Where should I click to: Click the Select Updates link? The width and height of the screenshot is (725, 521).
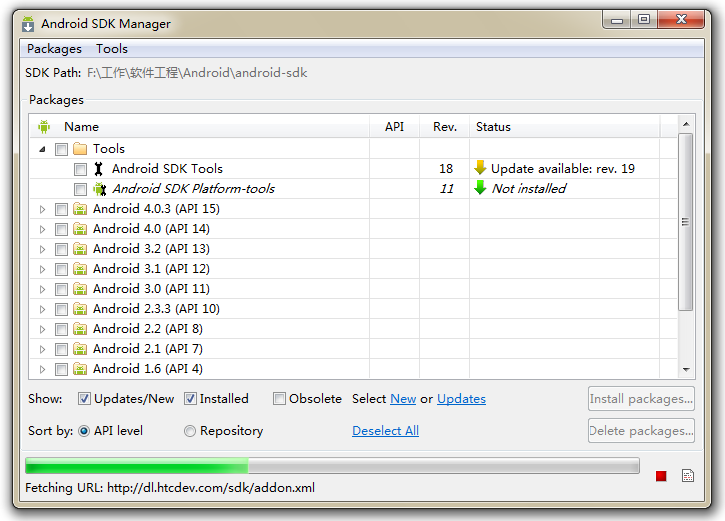(461, 398)
